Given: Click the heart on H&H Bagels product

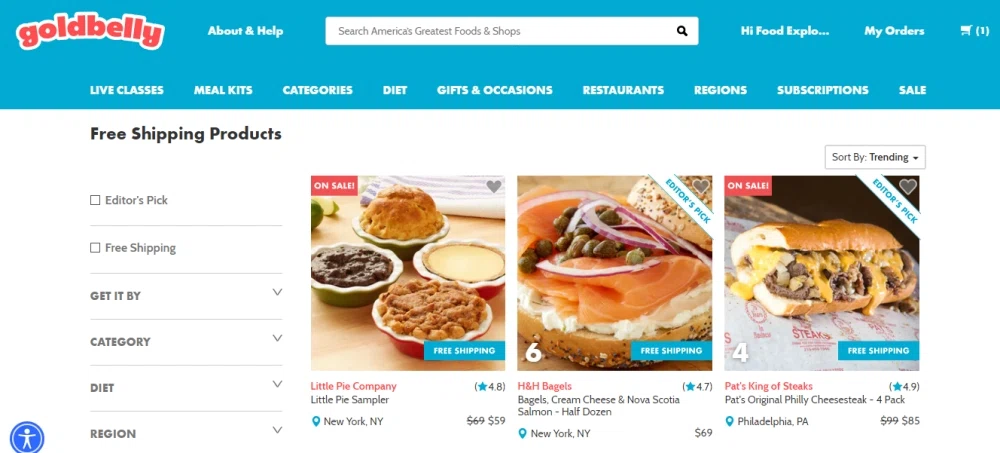Looking at the screenshot, I should [x=701, y=186].
